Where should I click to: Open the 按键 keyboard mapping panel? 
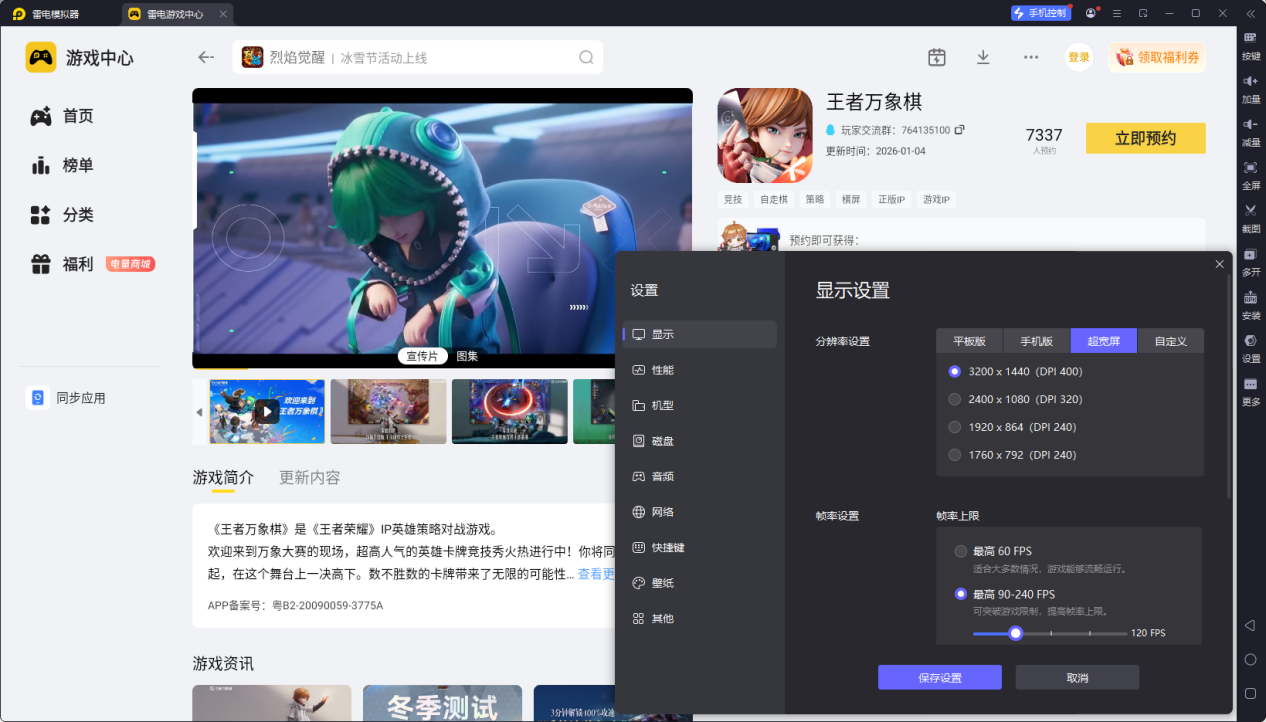click(1251, 43)
